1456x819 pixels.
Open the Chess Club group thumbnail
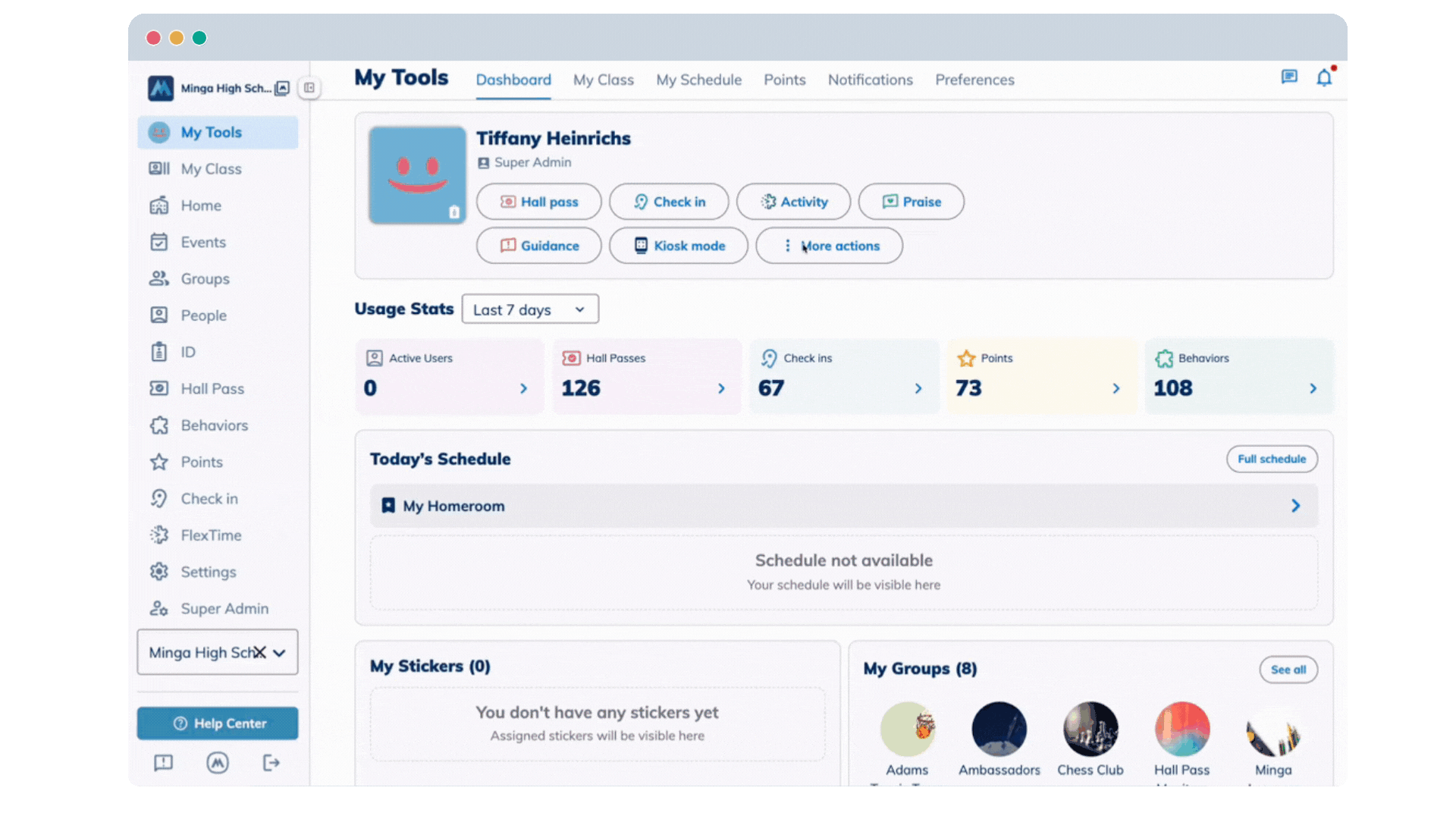1090,729
